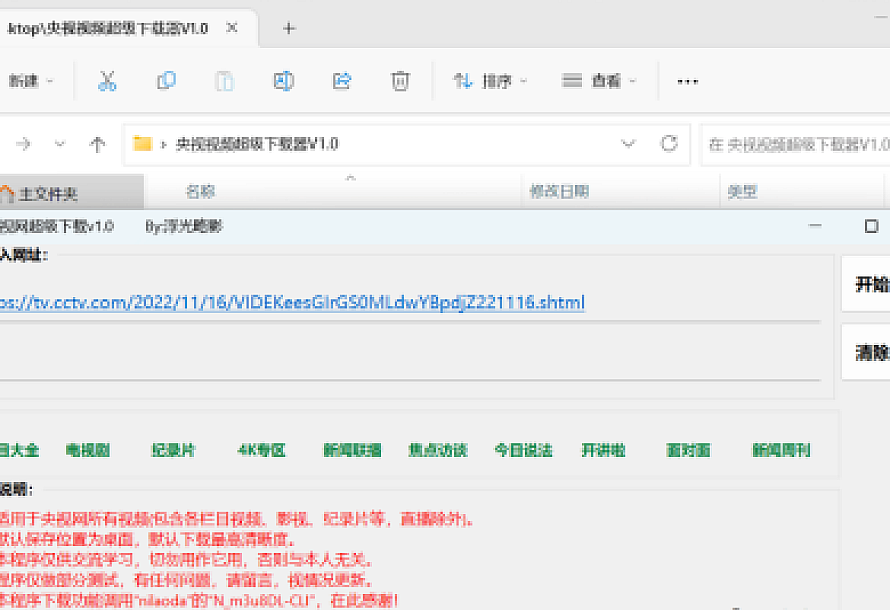The height and width of the screenshot is (610, 890).
Task: Open the 4K专区 category link
Action: pos(262,450)
